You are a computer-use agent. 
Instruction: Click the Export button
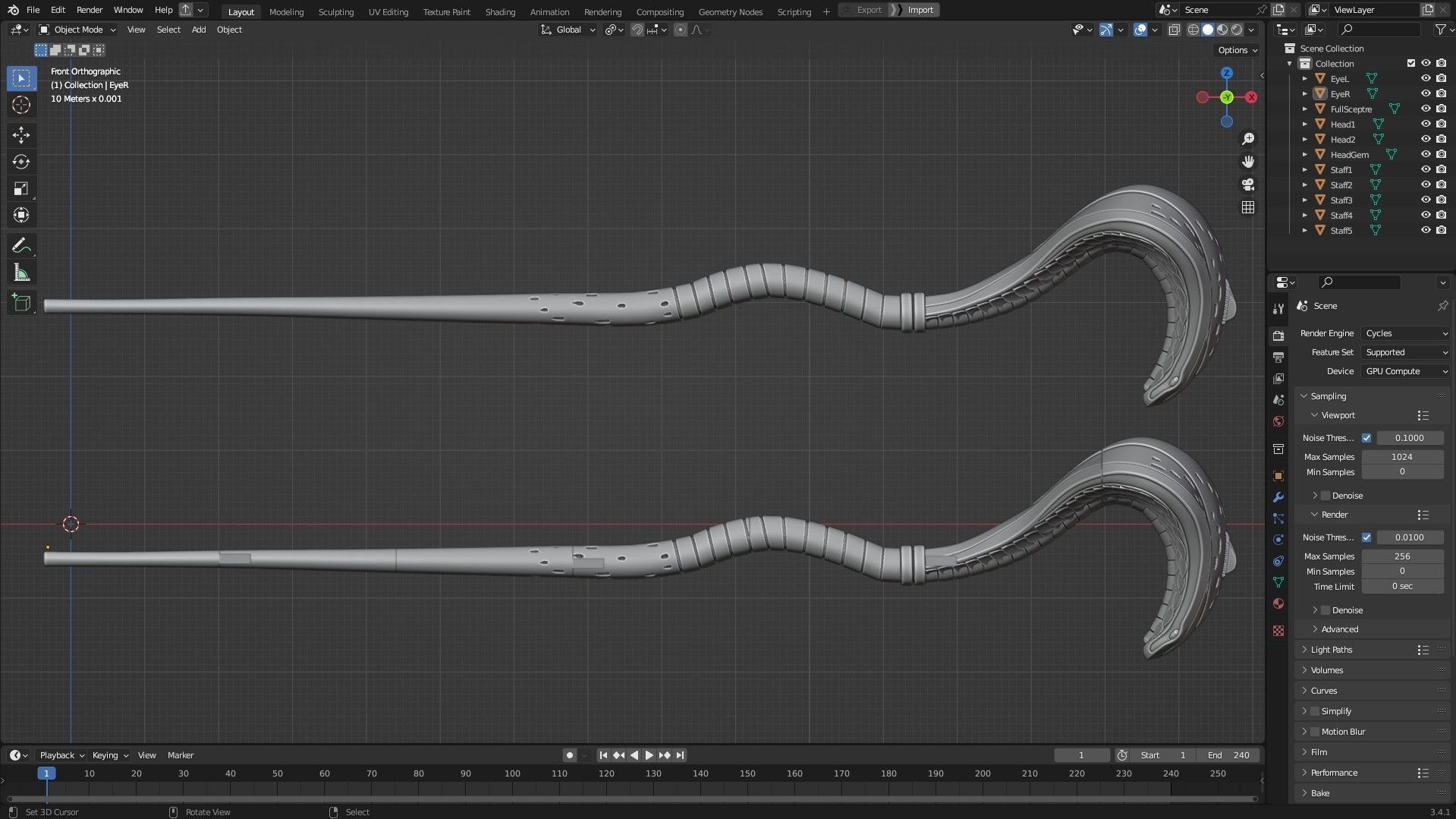pyautogui.click(x=869, y=10)
